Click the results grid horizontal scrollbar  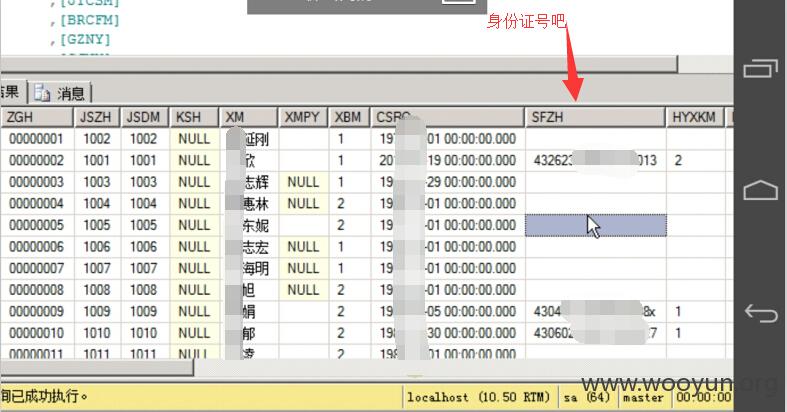[97, 368]
